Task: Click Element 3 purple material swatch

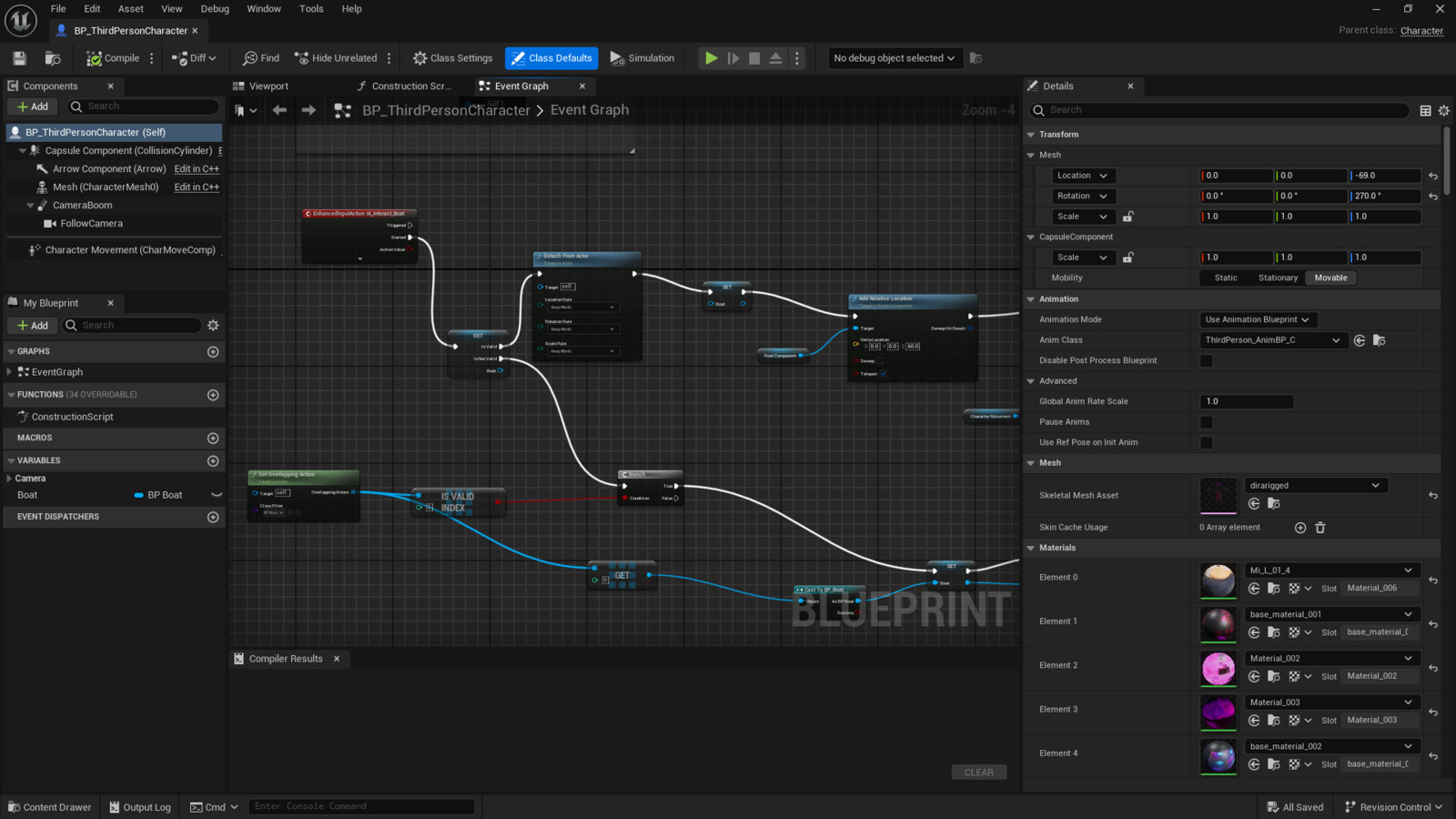Action: 1218,712
